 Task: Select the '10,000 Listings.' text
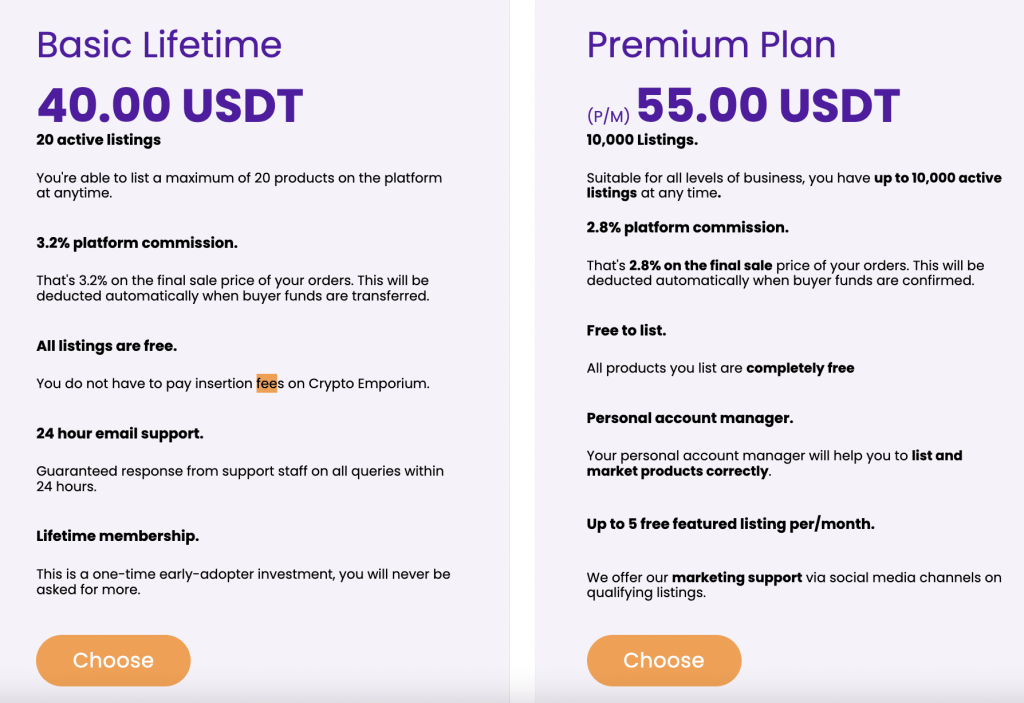point(642,140)
